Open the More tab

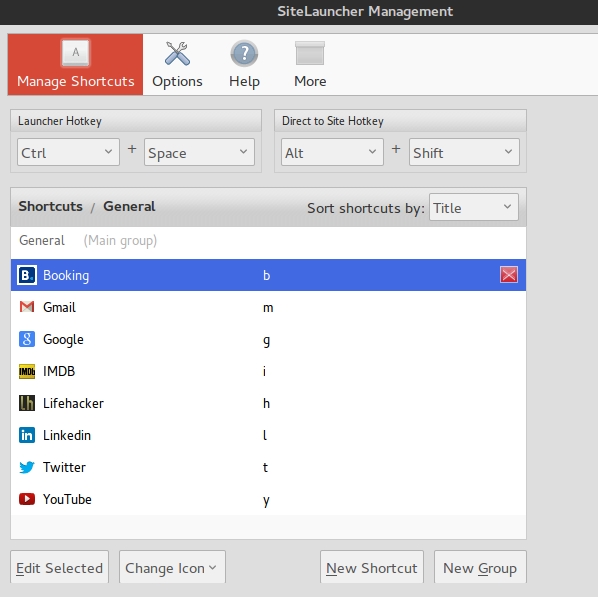tap(310, 64)
